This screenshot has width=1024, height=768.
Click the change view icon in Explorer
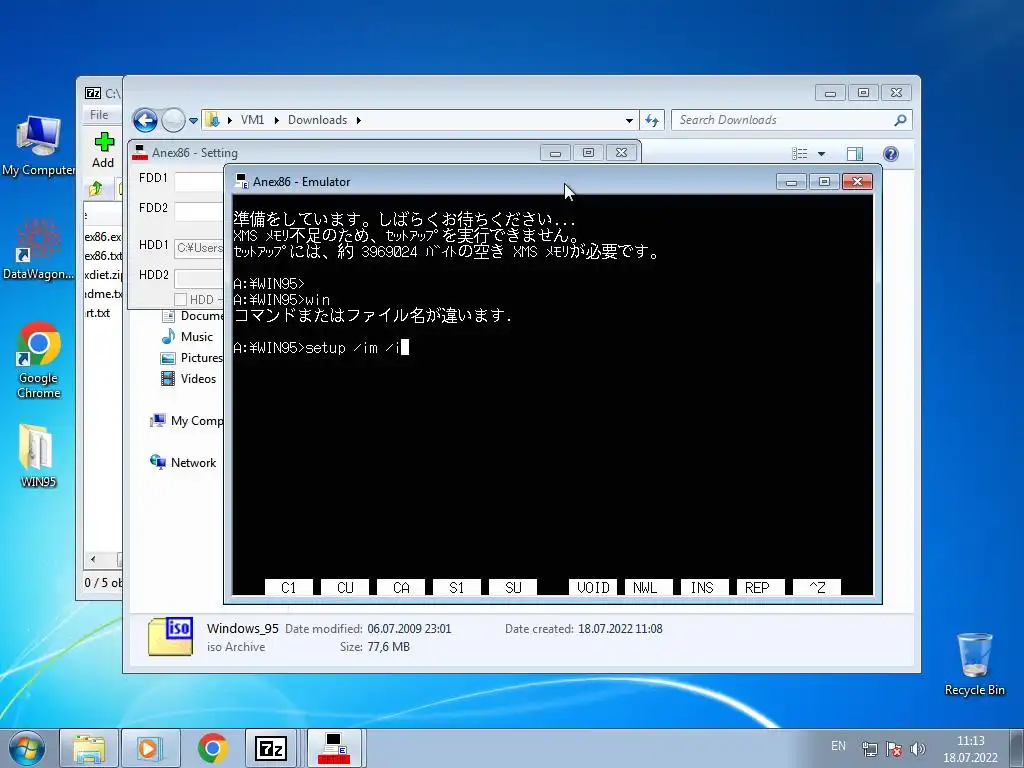[800, 153]
